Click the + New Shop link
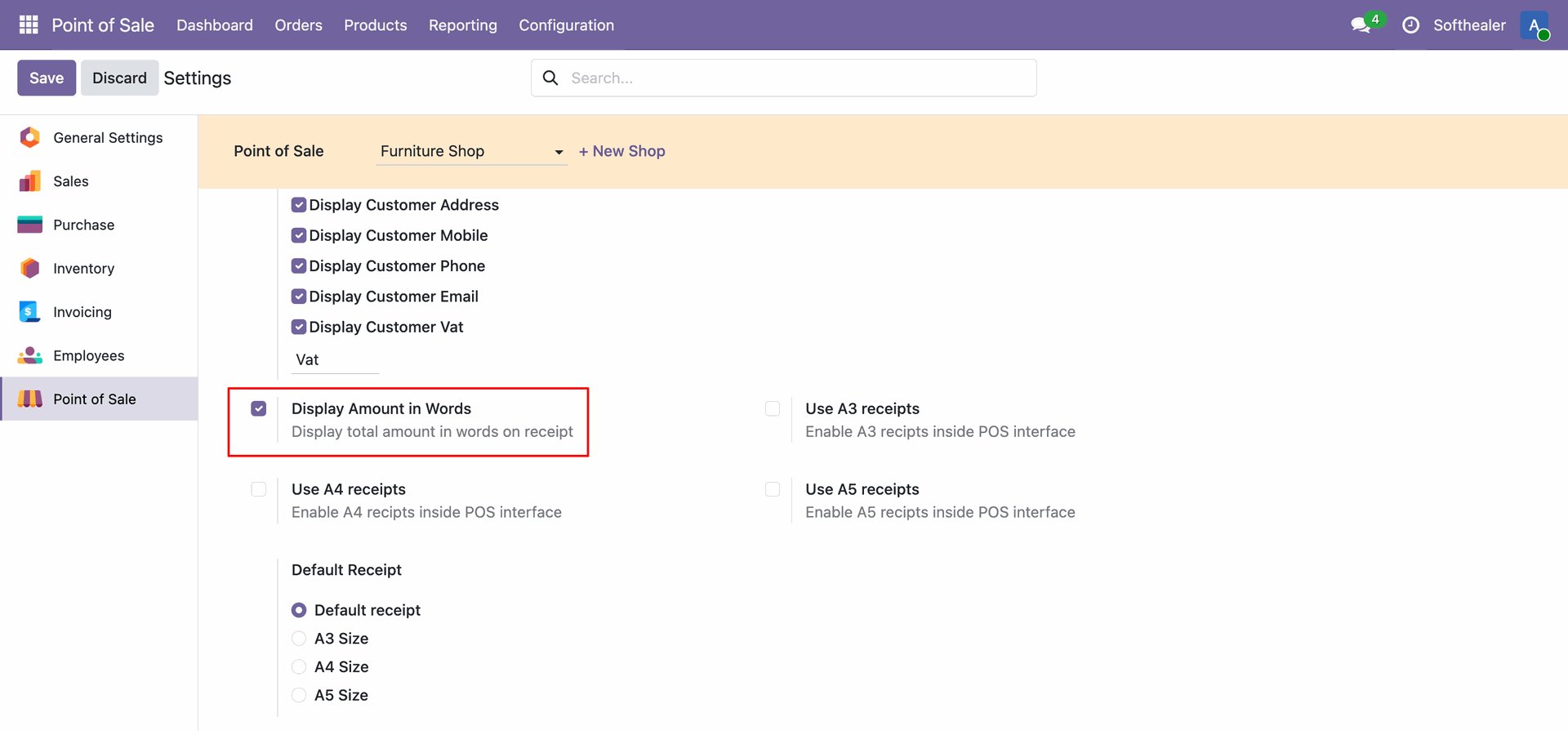Image resolution: width=1568 pixels, height=731 pixels. [622, 151]
